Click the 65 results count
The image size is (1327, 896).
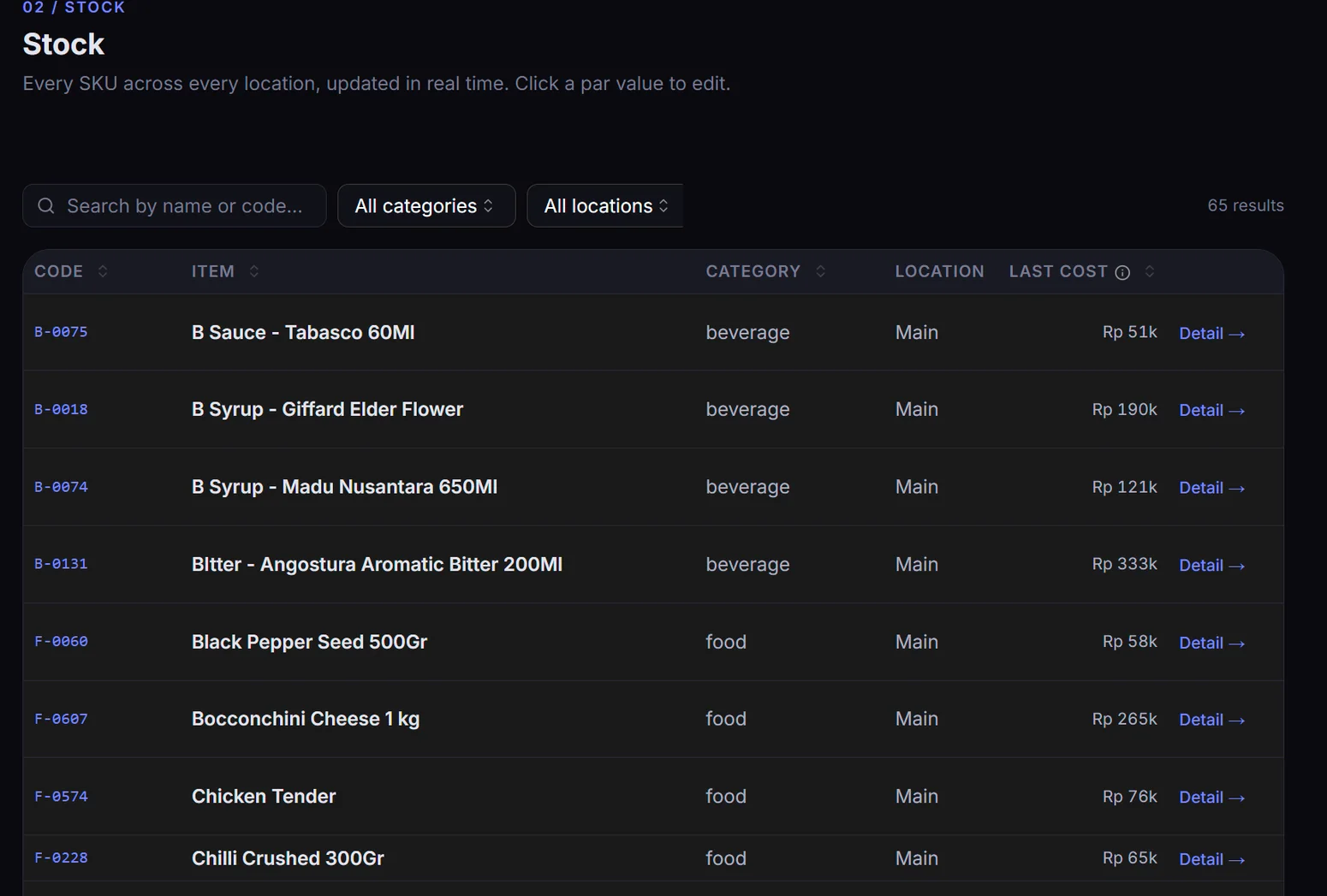click(x=1246, y=205)
